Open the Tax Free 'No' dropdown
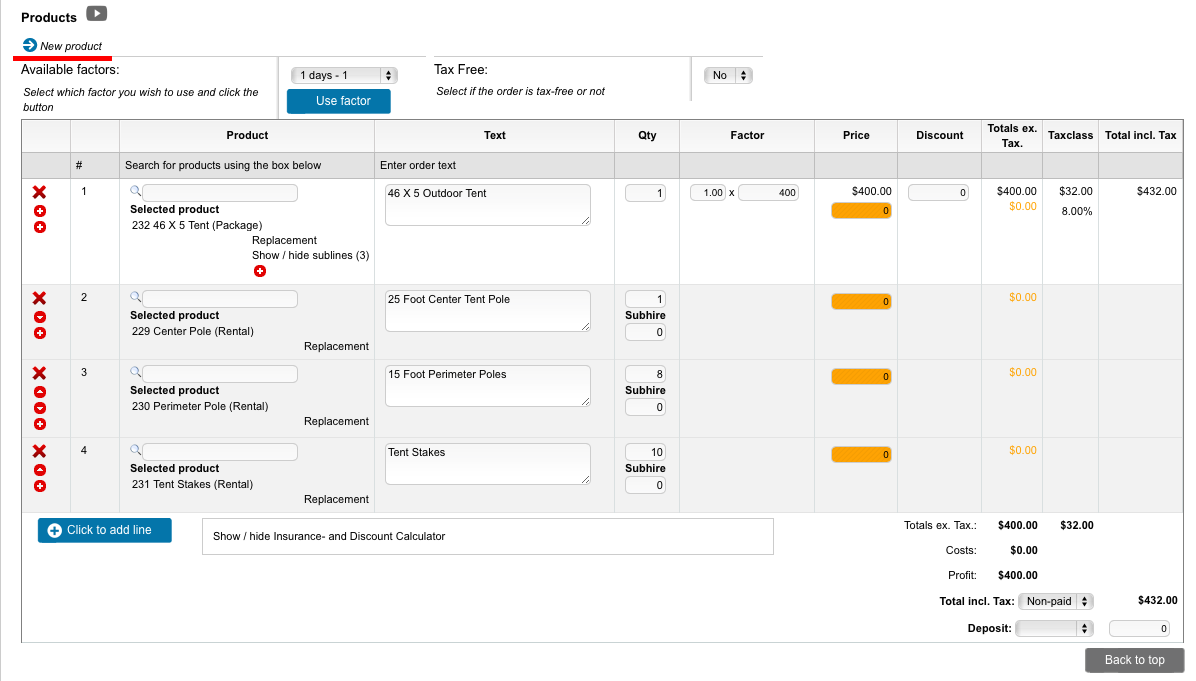 728,75
